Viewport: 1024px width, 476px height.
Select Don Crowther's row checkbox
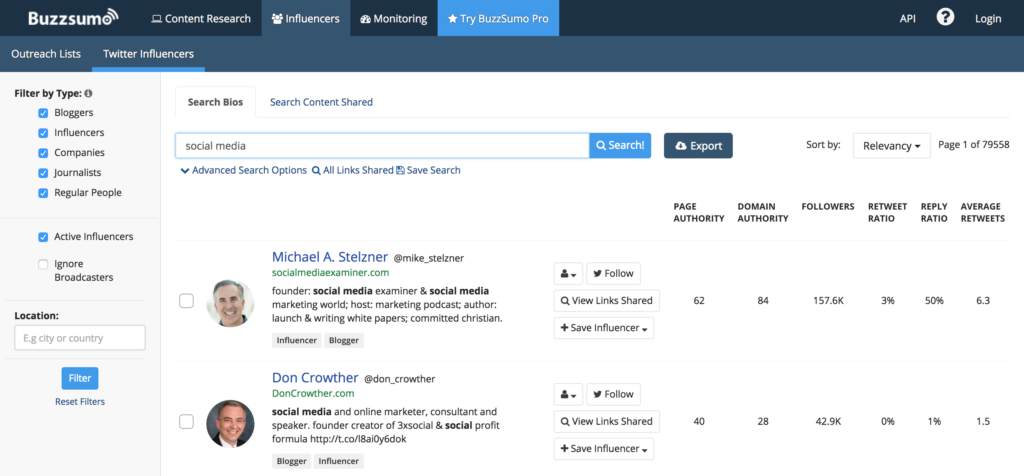pyautogui.click(x=186, y=422)
